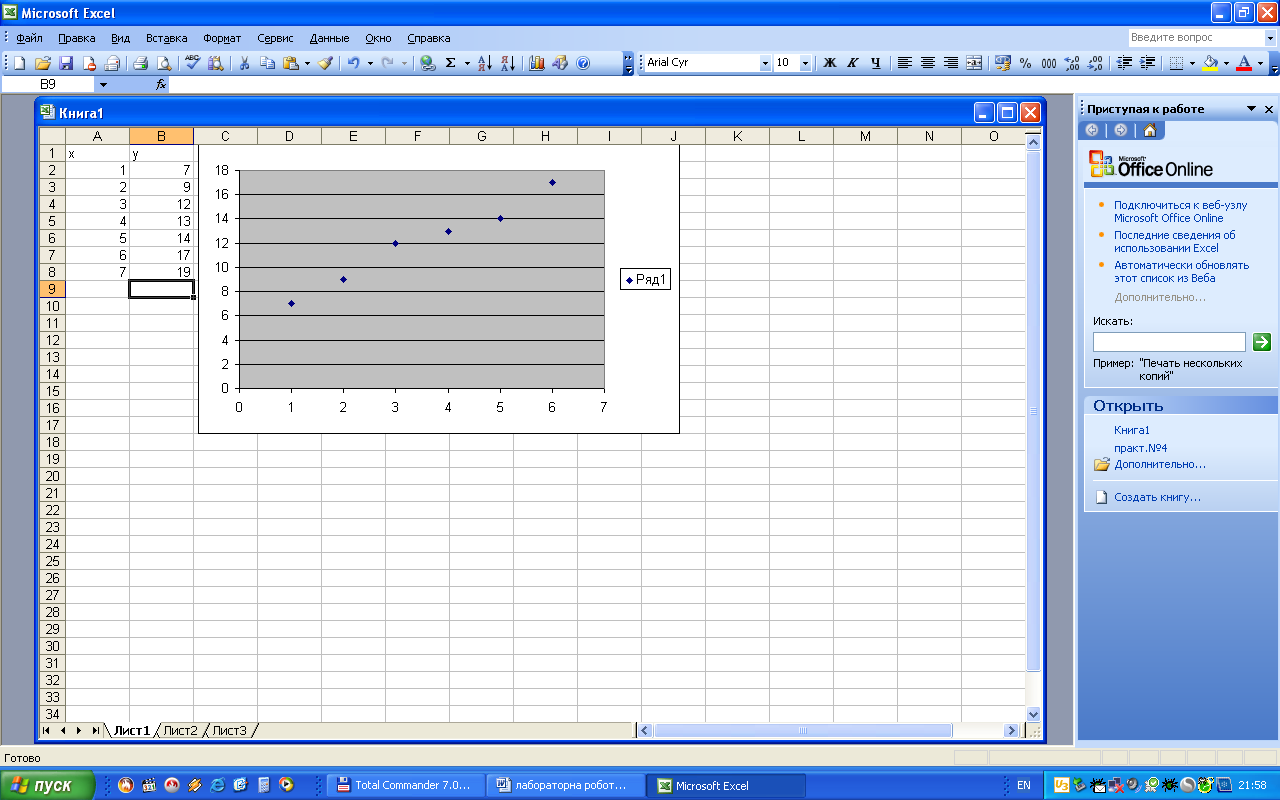The height and width of the screenshot is (800, 1280).
Task: Switch to the Лист2 sheet tab
Action: [180, 731]
